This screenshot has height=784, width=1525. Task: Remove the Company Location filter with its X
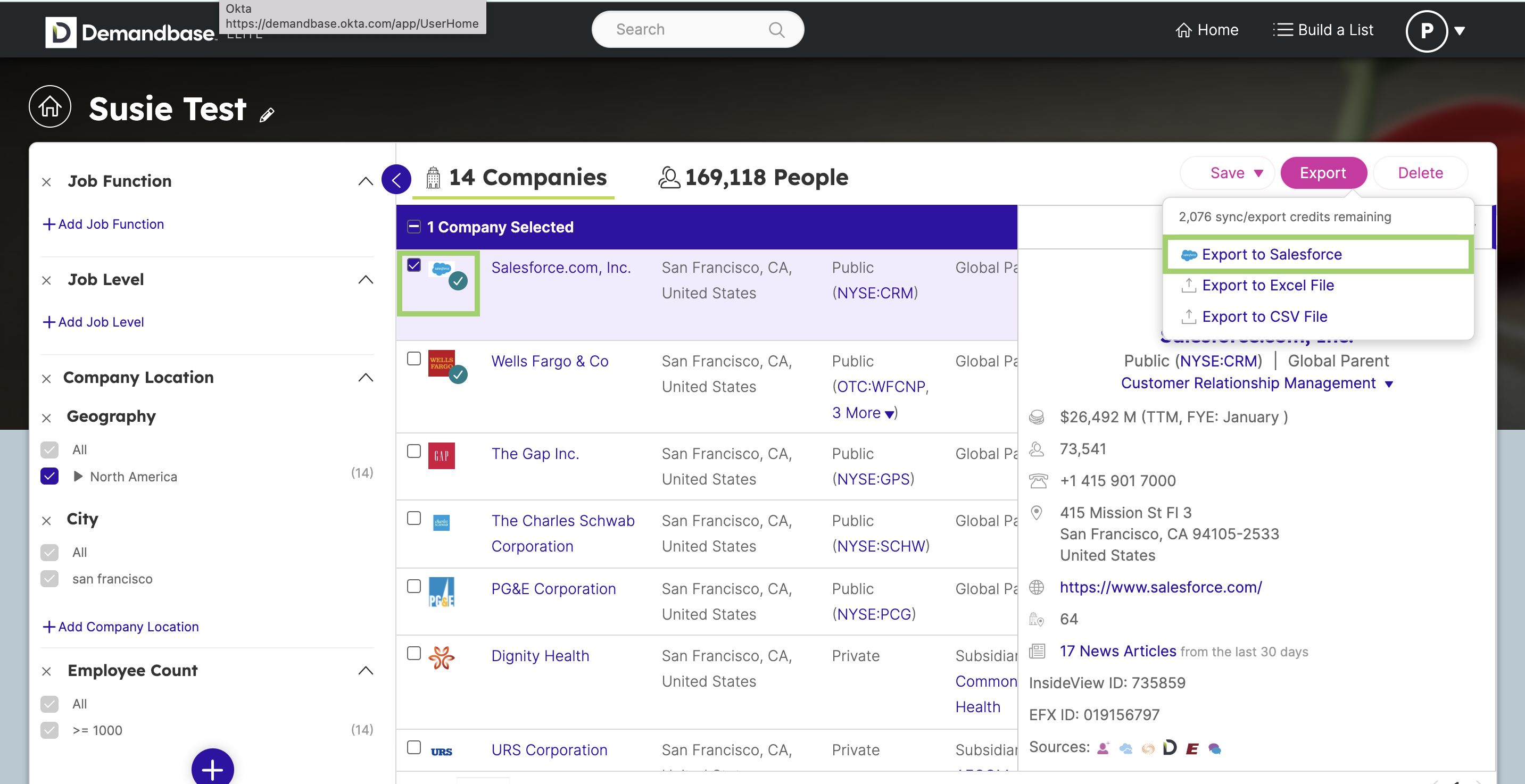point(47,379)
